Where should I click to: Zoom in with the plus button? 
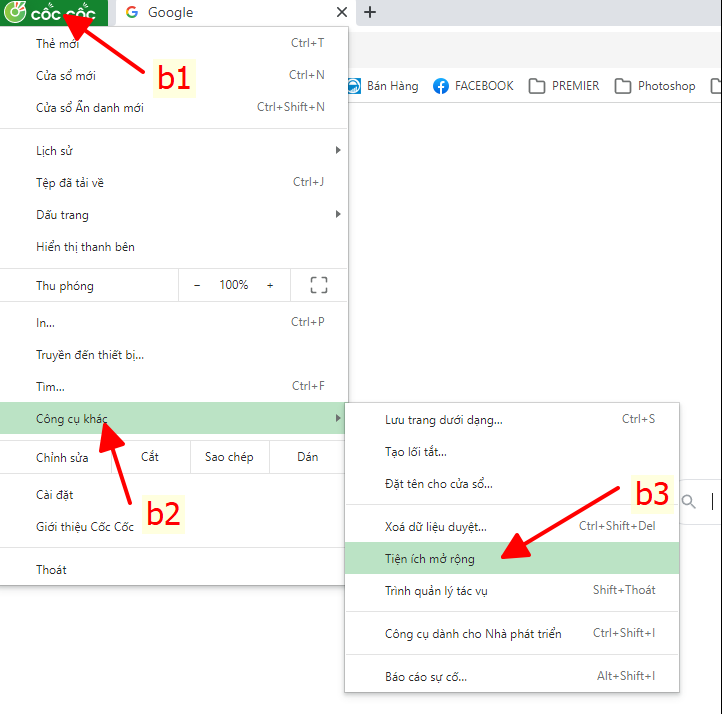pyautogui.click(x=270, y=285)
